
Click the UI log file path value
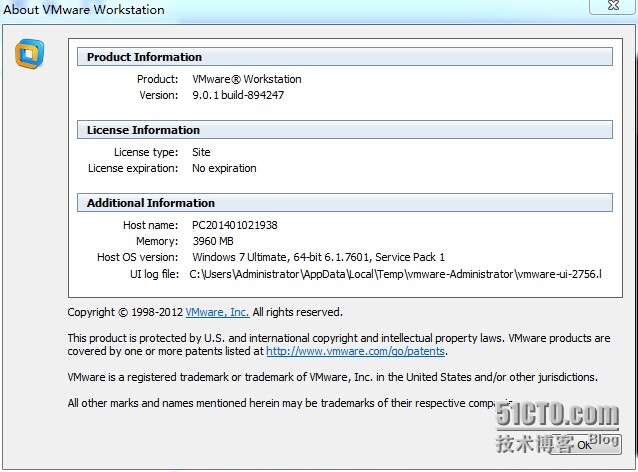[395, 274]
